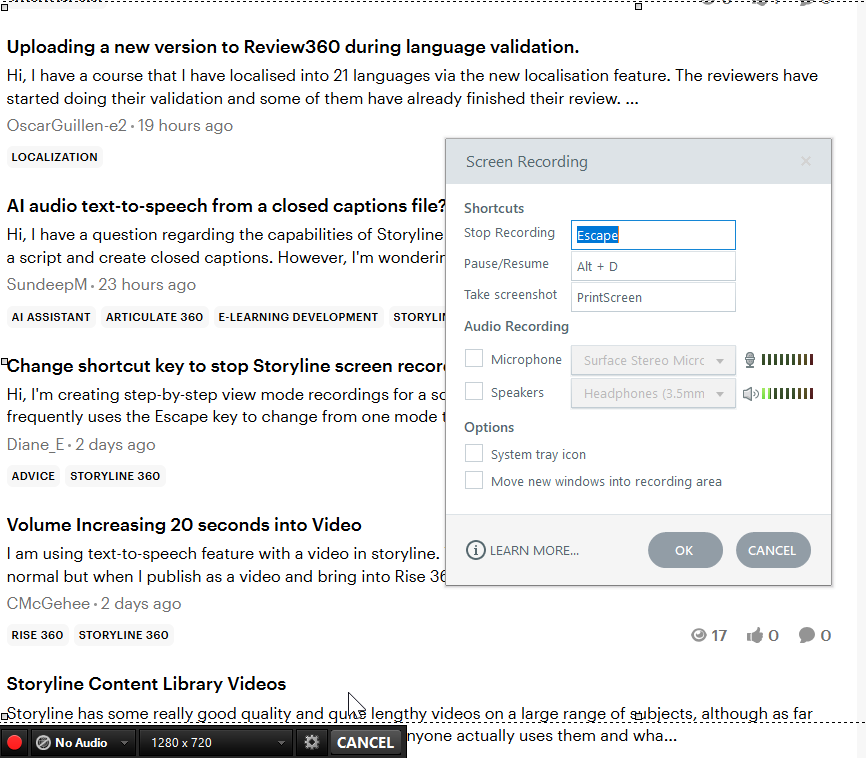Open Volume Increasing 20 seconds into Video post
This screenshot has height=758, width=866.
click(184, 525)
